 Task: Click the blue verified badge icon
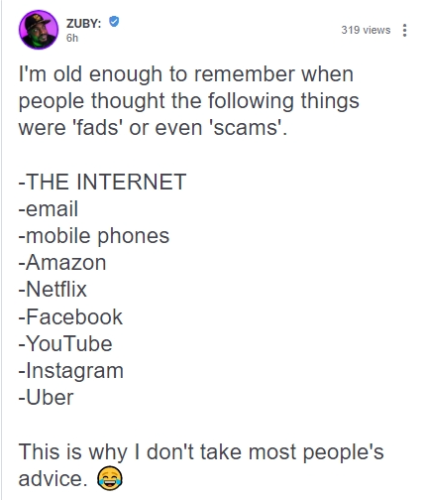[x=114, y=22]
